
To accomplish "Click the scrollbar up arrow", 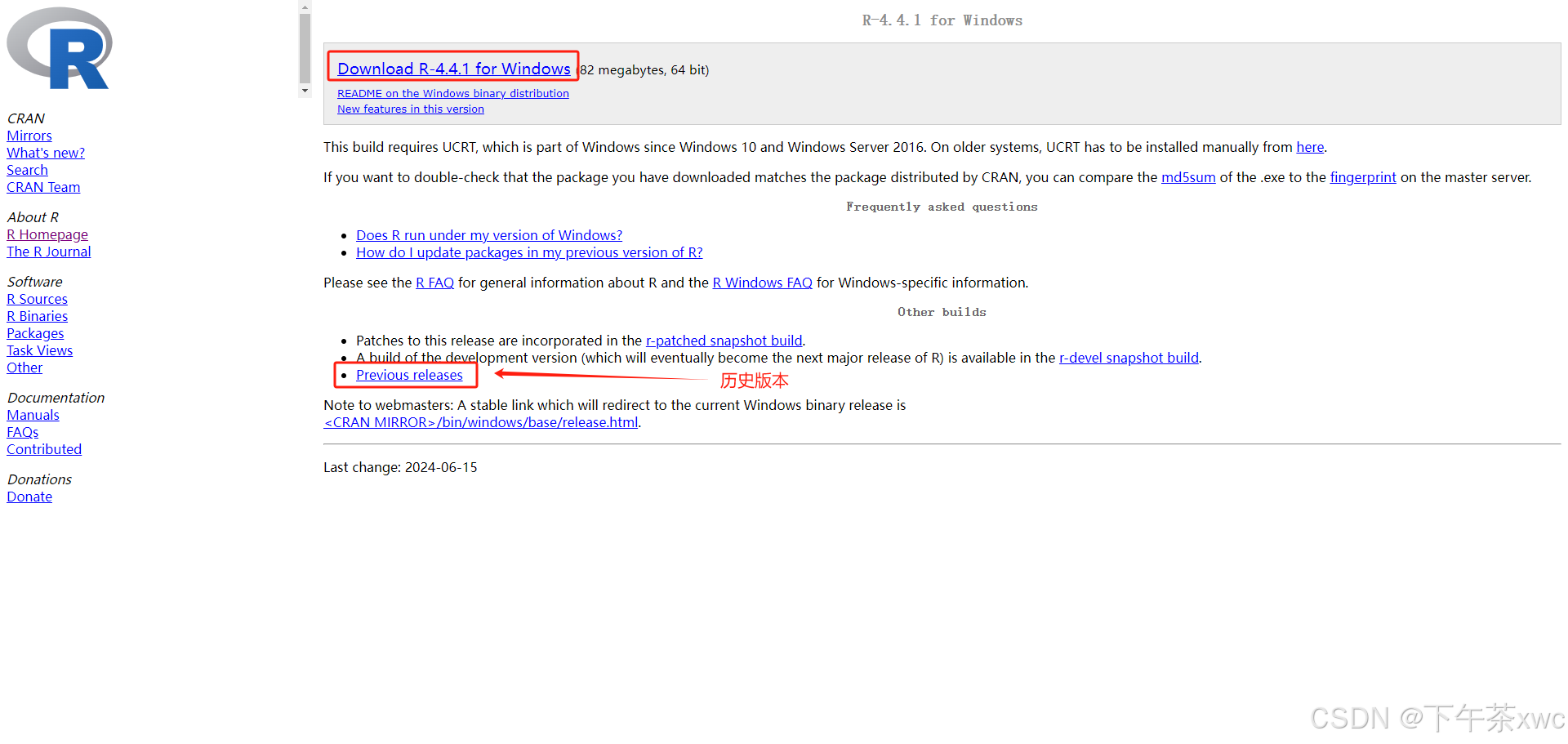I will click(x=305, y=7).
